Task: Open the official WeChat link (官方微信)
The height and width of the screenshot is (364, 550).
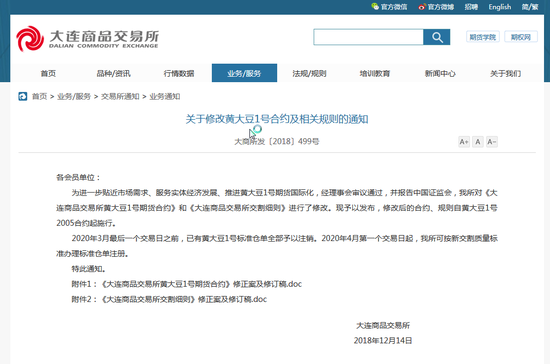Action: pyautogui.click(x=389, y=7)
